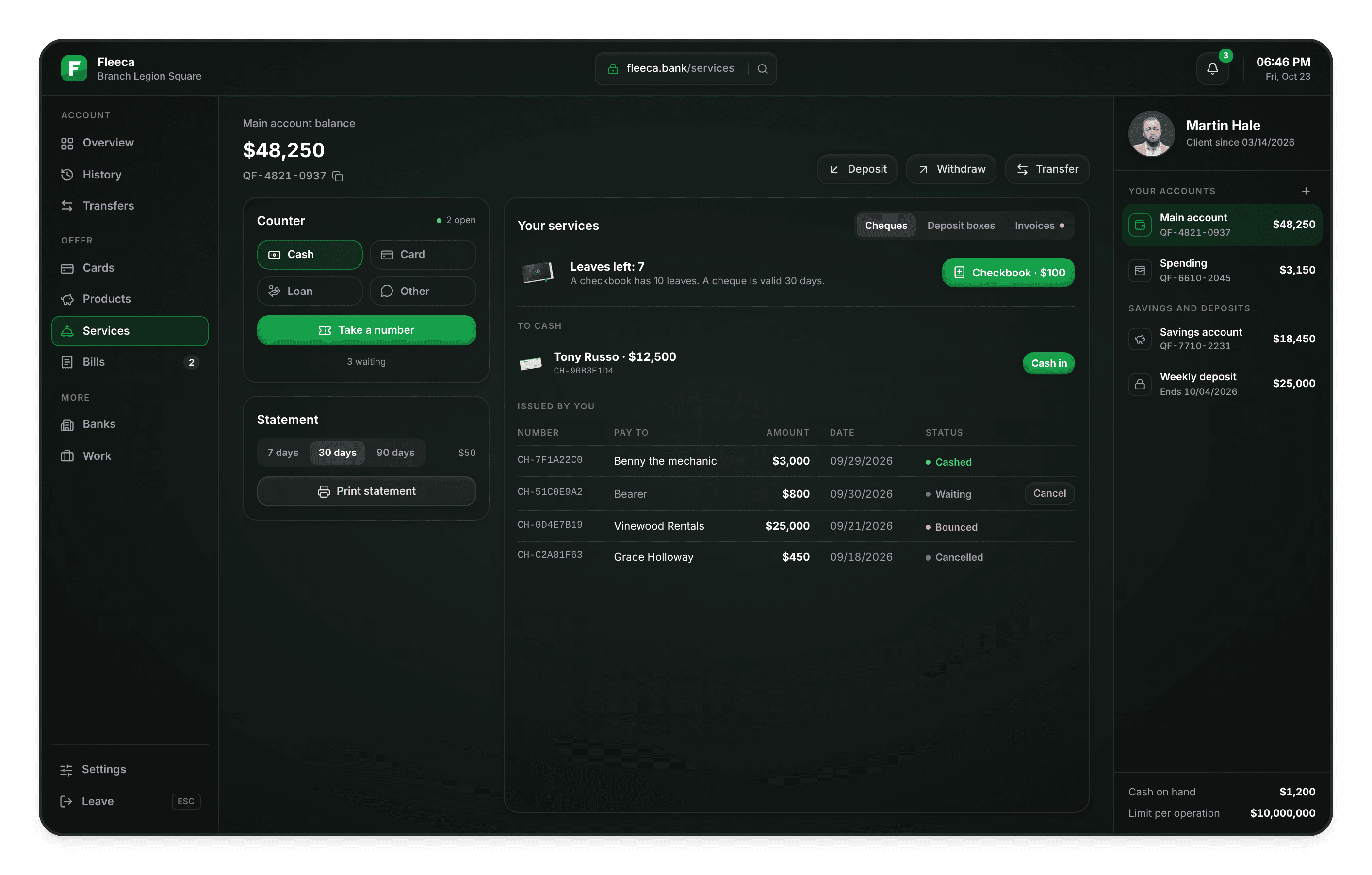Screen dimensions: 1372x875
Task: Click the Withdraw button
Action: (951, 169)
